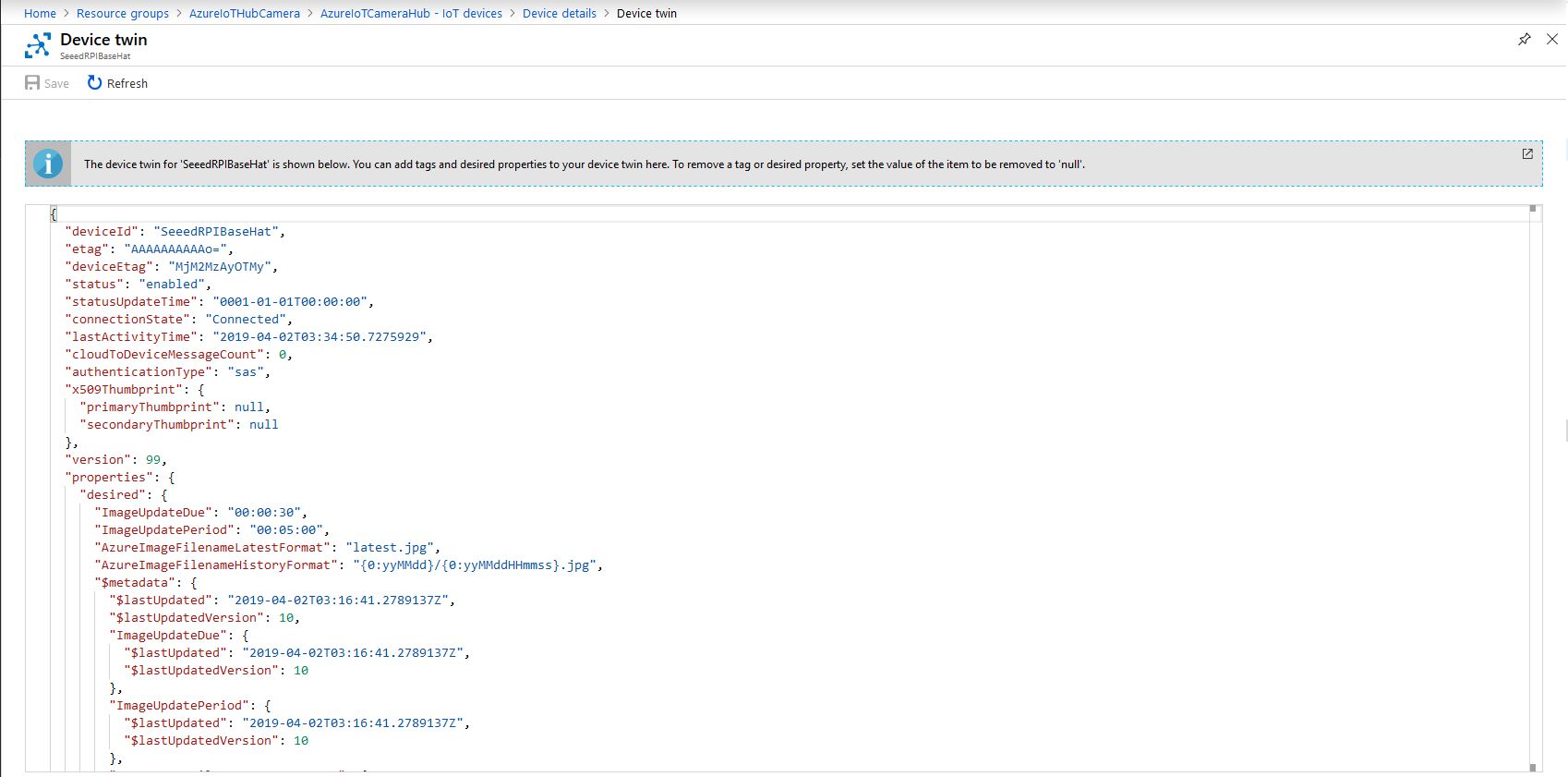Click the JSON editor scrollbar up arrow
The height and width of the screenshot is (777, 1568).
coord(1533,209)
